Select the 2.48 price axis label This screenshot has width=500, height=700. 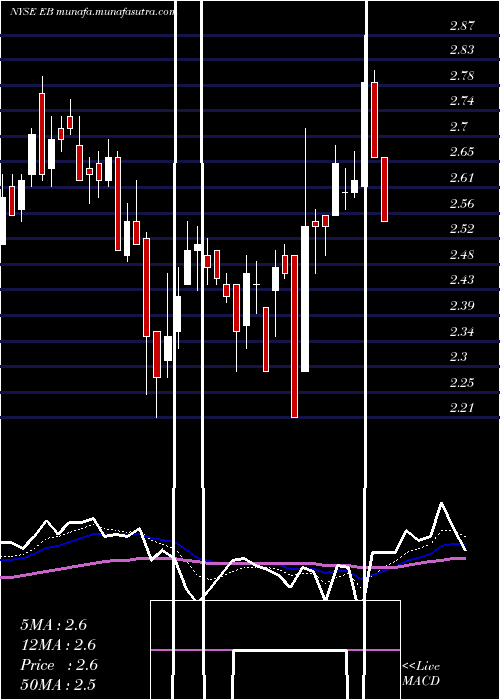click(x=462, y=254)
